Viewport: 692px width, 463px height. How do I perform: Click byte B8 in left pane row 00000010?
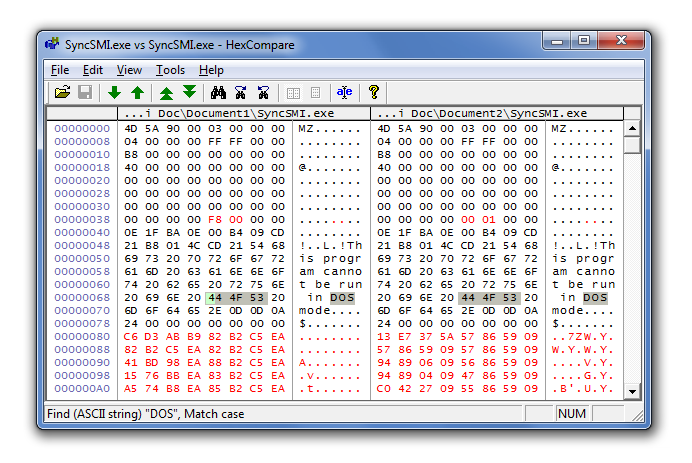point(131,155)
